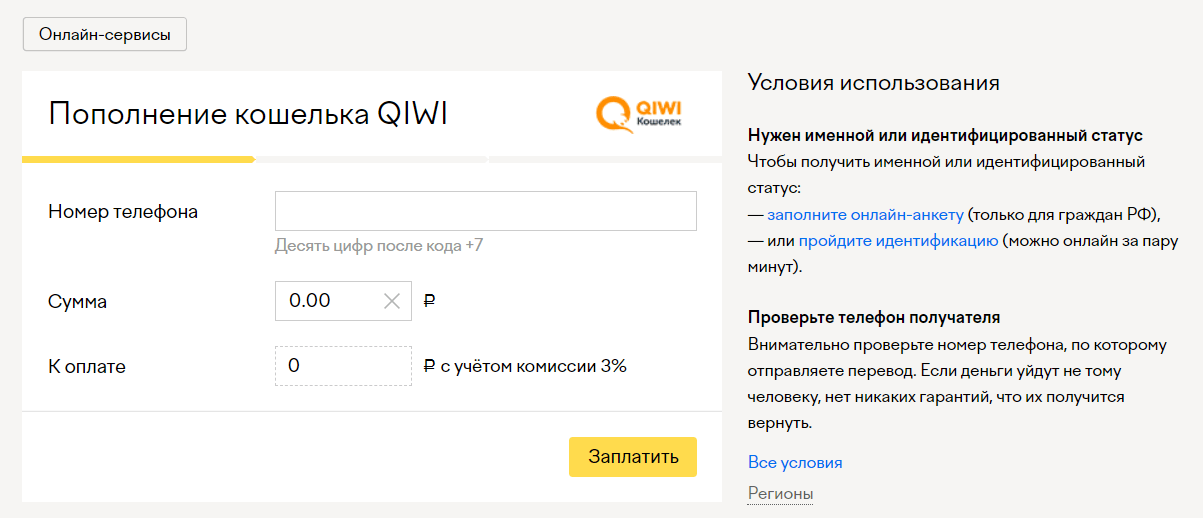Focus the Номер телефона input field
The width and height of the screenshot is (1203, 518).
pyautogui.click(x=485, y=211)
